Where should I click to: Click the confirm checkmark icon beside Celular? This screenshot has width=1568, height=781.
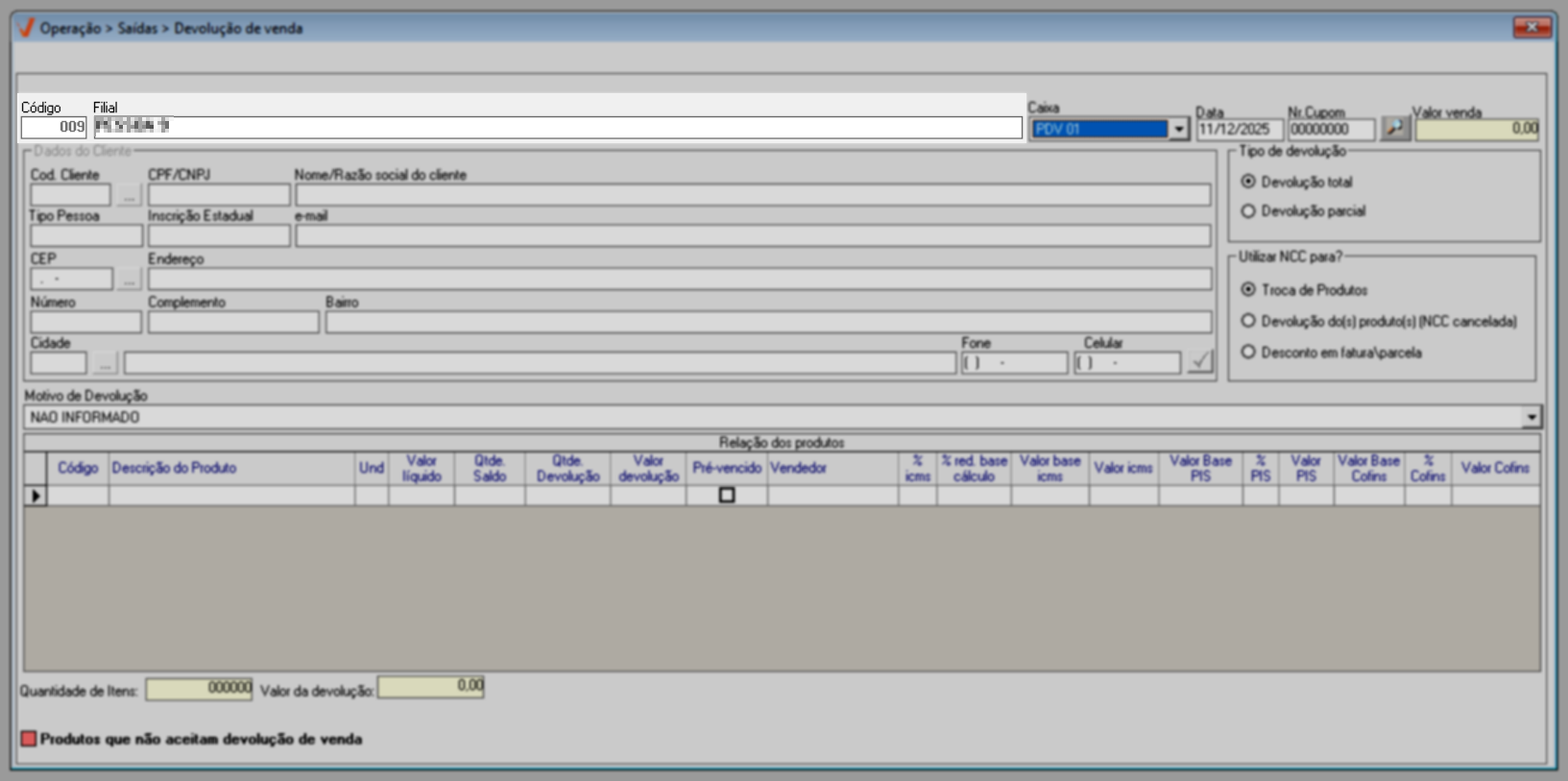1200,362
